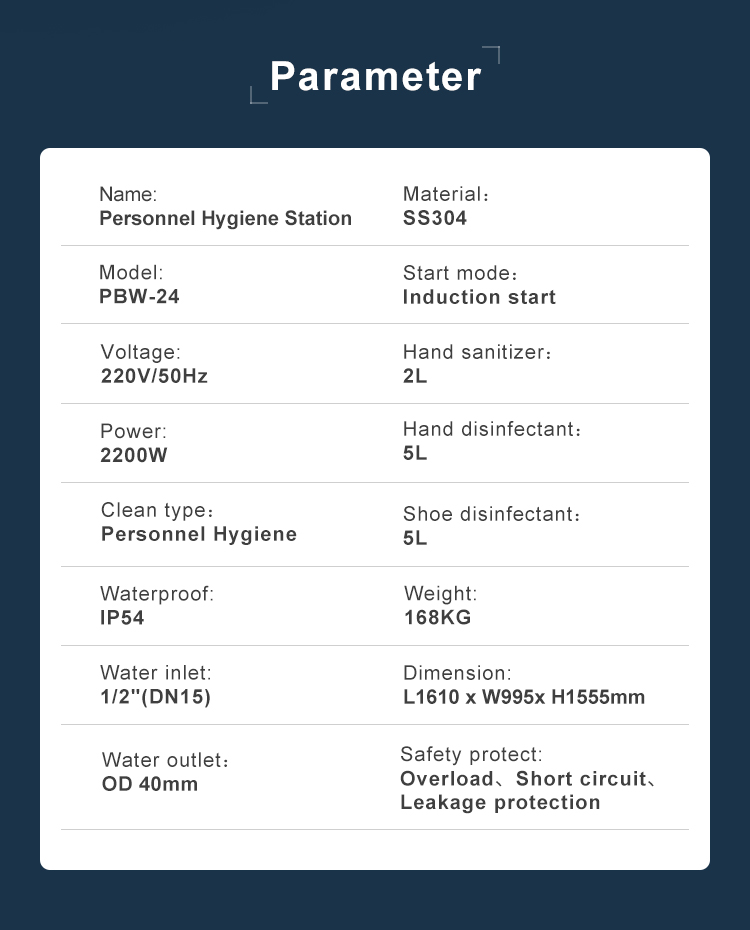Click the Hand sanitizer 2L value
The height and width of the screenshot is (930, 750).
(415, 375)
